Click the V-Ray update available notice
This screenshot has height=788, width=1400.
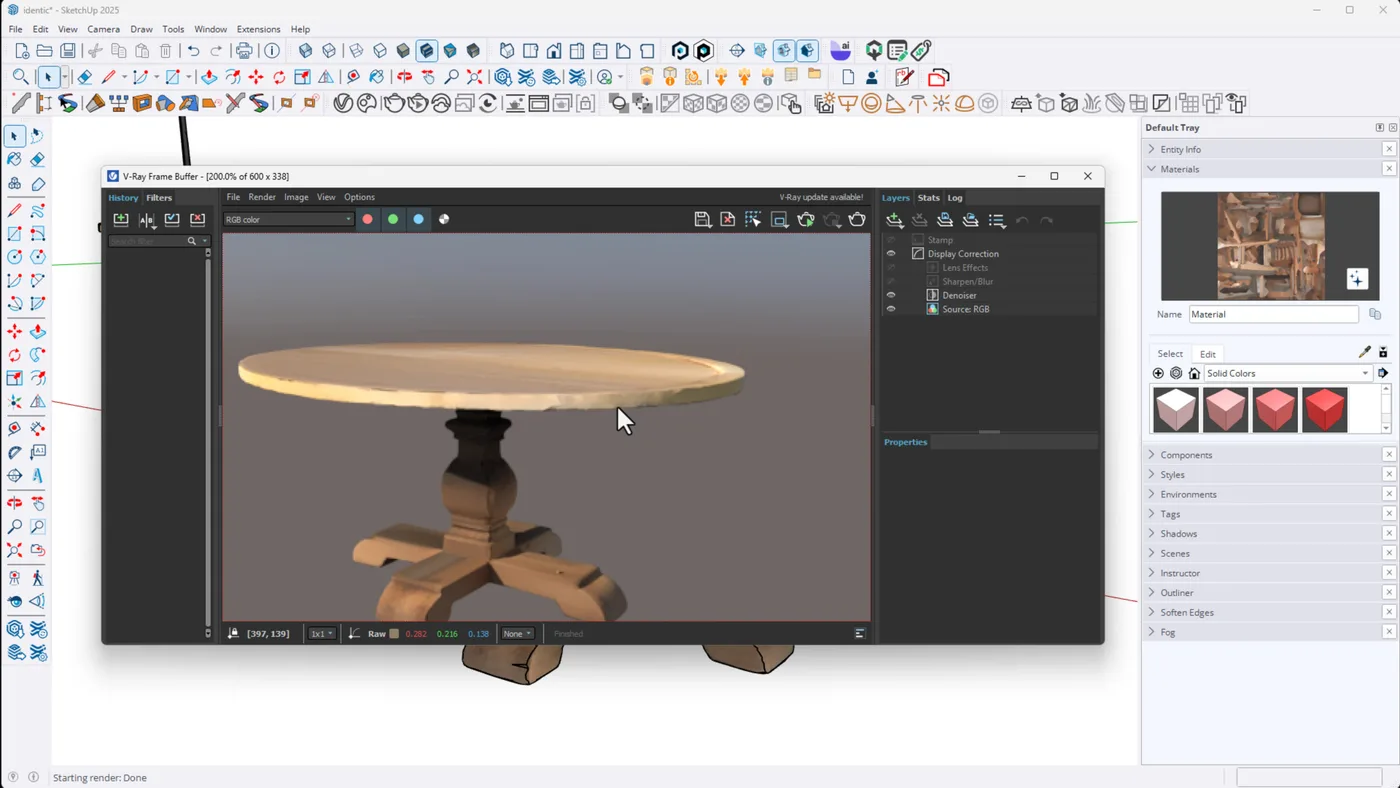point(821,198)
